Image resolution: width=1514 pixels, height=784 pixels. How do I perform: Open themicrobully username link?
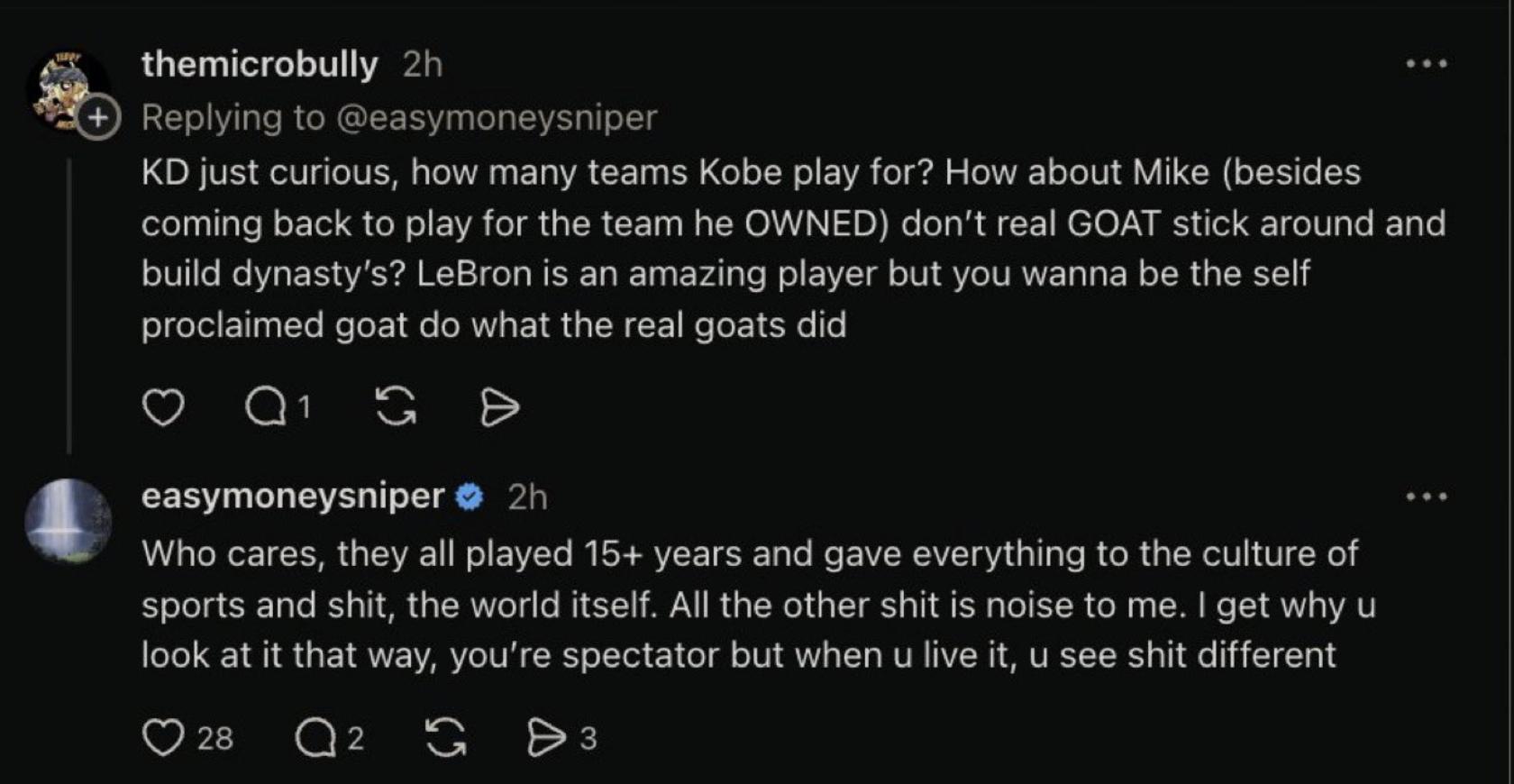tap(260, 64)
